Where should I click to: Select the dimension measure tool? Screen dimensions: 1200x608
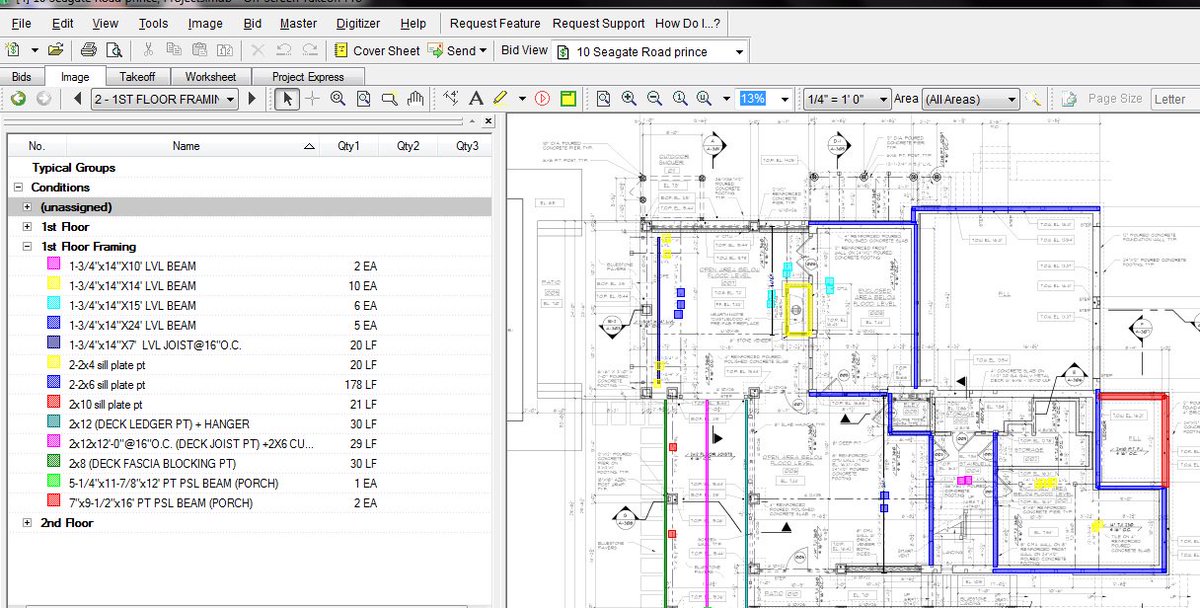coord(450,99)
